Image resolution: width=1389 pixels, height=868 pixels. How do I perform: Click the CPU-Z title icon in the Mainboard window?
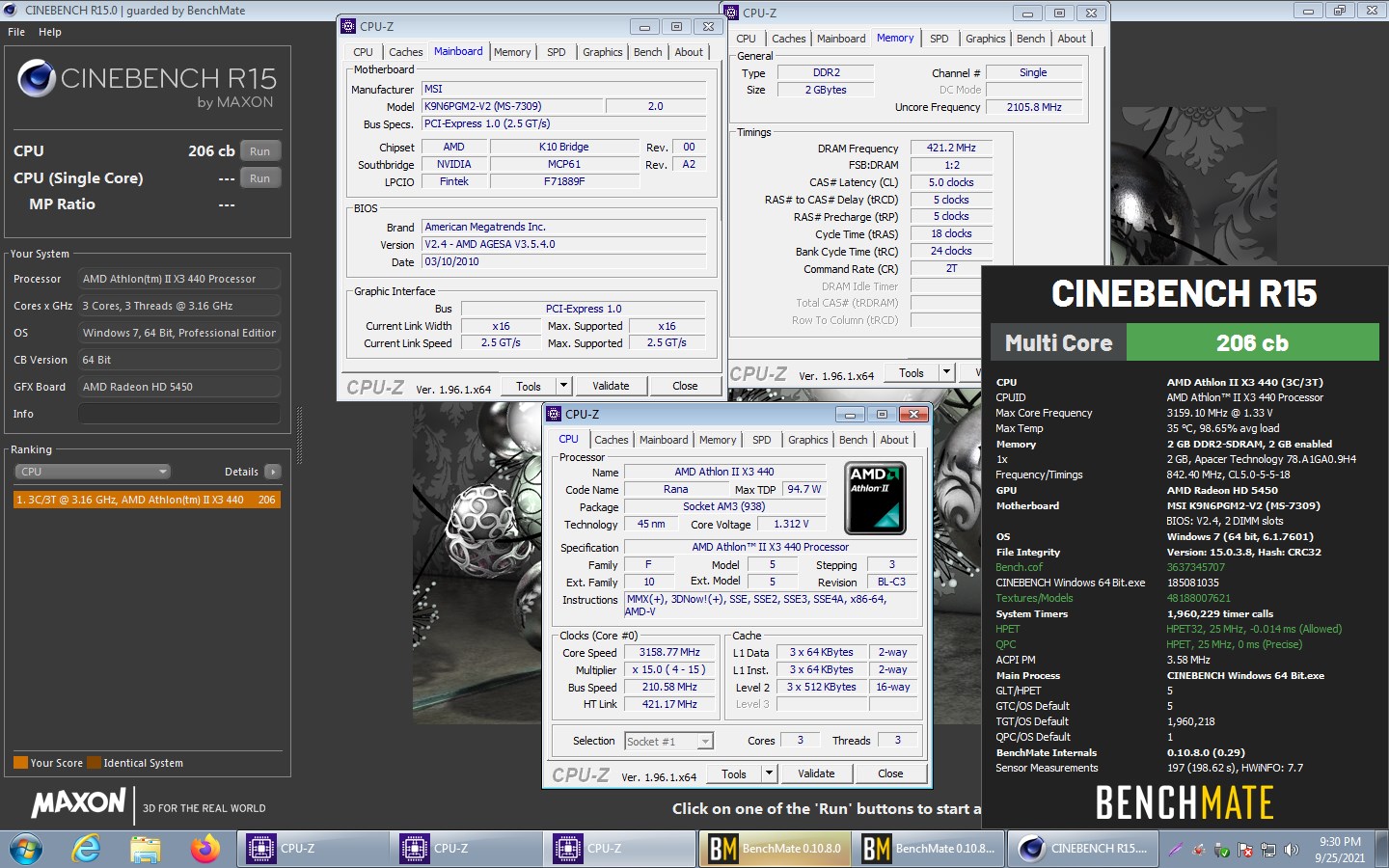pos(349,26)
